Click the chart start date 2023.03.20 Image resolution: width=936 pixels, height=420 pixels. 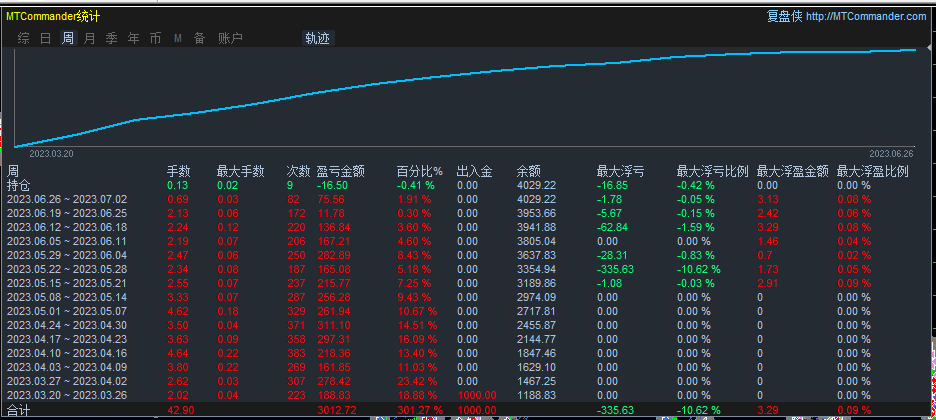pyautogui.click(x=51, y=153)
